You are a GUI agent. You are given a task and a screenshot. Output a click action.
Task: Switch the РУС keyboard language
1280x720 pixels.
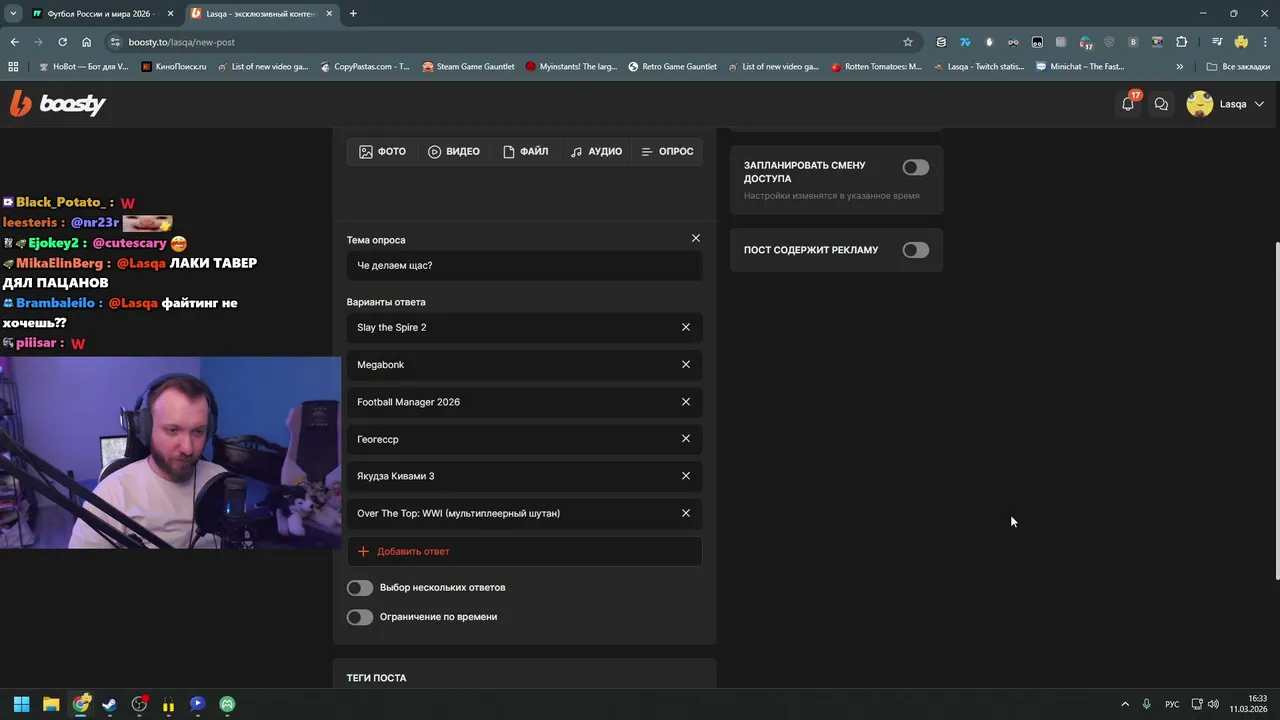coord(1172,704)
